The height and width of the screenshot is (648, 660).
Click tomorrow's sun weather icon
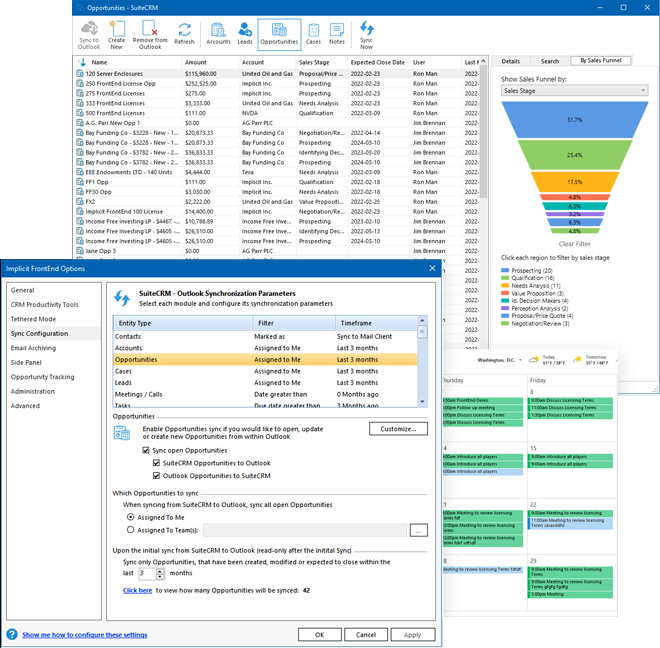[x=578, y=359]
